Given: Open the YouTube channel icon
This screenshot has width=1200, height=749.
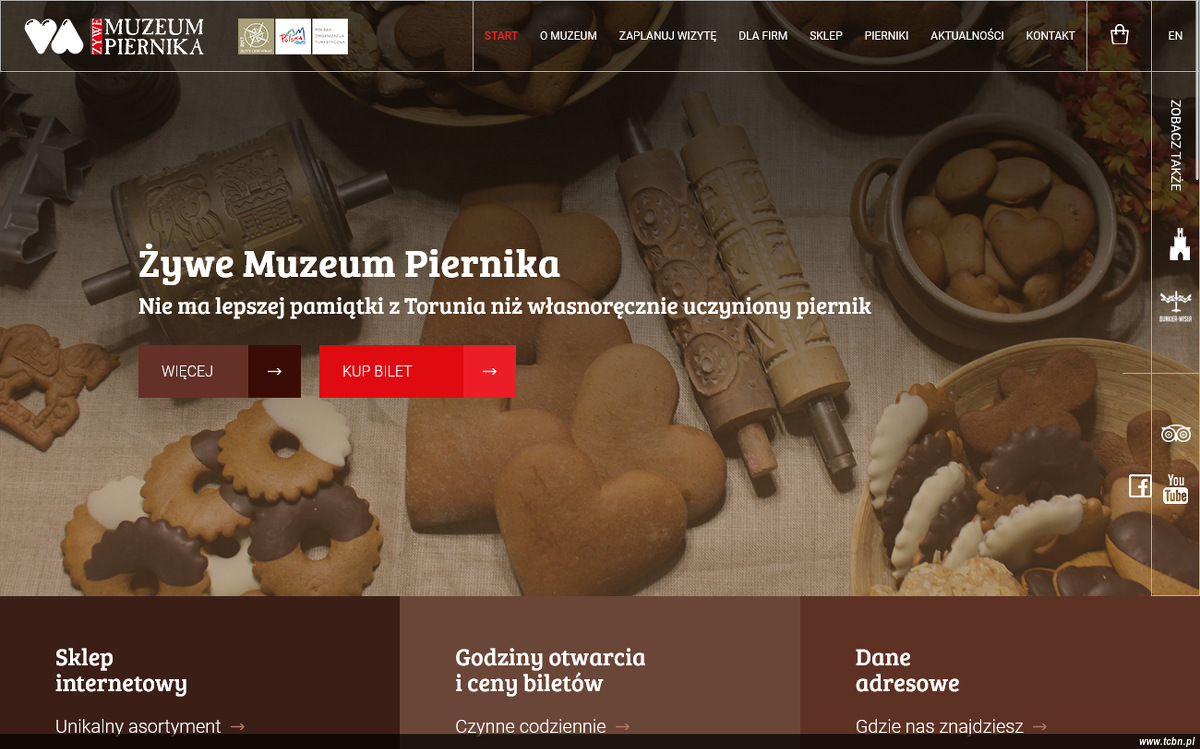Looking at the screenshot, I should (x=1176, y=490).
